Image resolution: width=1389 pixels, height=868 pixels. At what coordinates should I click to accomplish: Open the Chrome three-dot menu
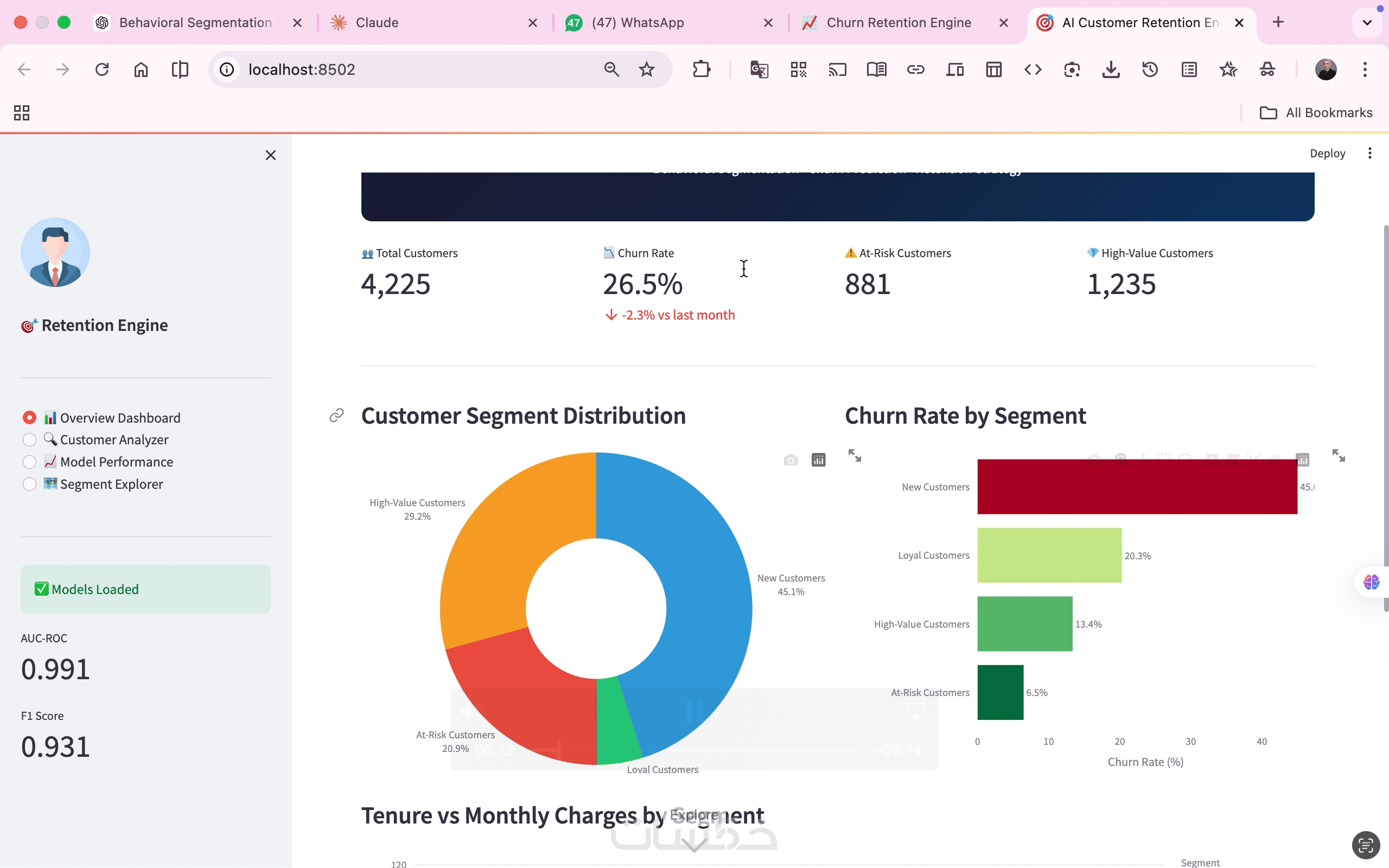(1365, 69)
